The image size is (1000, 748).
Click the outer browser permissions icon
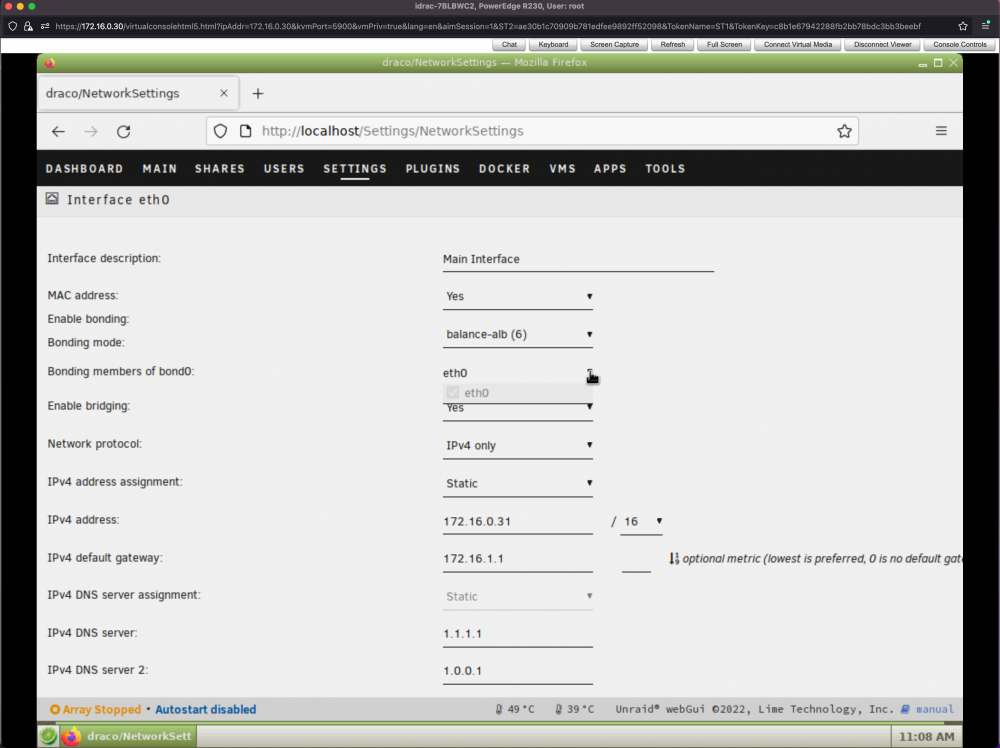(x=45, y=26)
